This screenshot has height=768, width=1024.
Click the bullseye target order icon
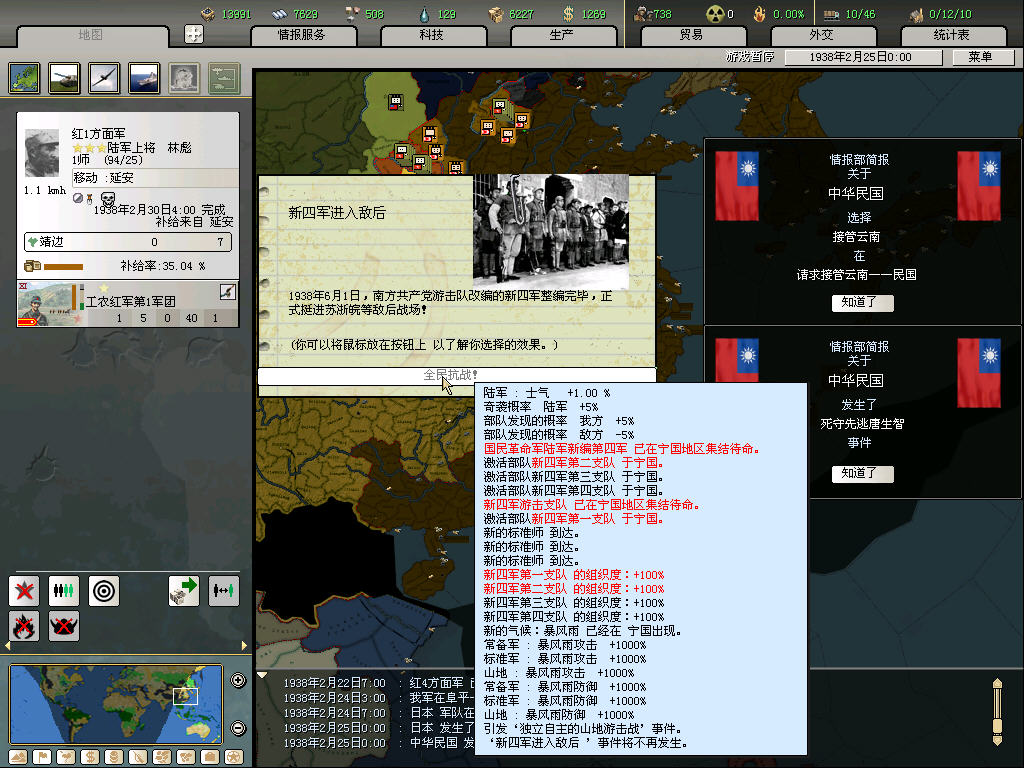(104, 590)
